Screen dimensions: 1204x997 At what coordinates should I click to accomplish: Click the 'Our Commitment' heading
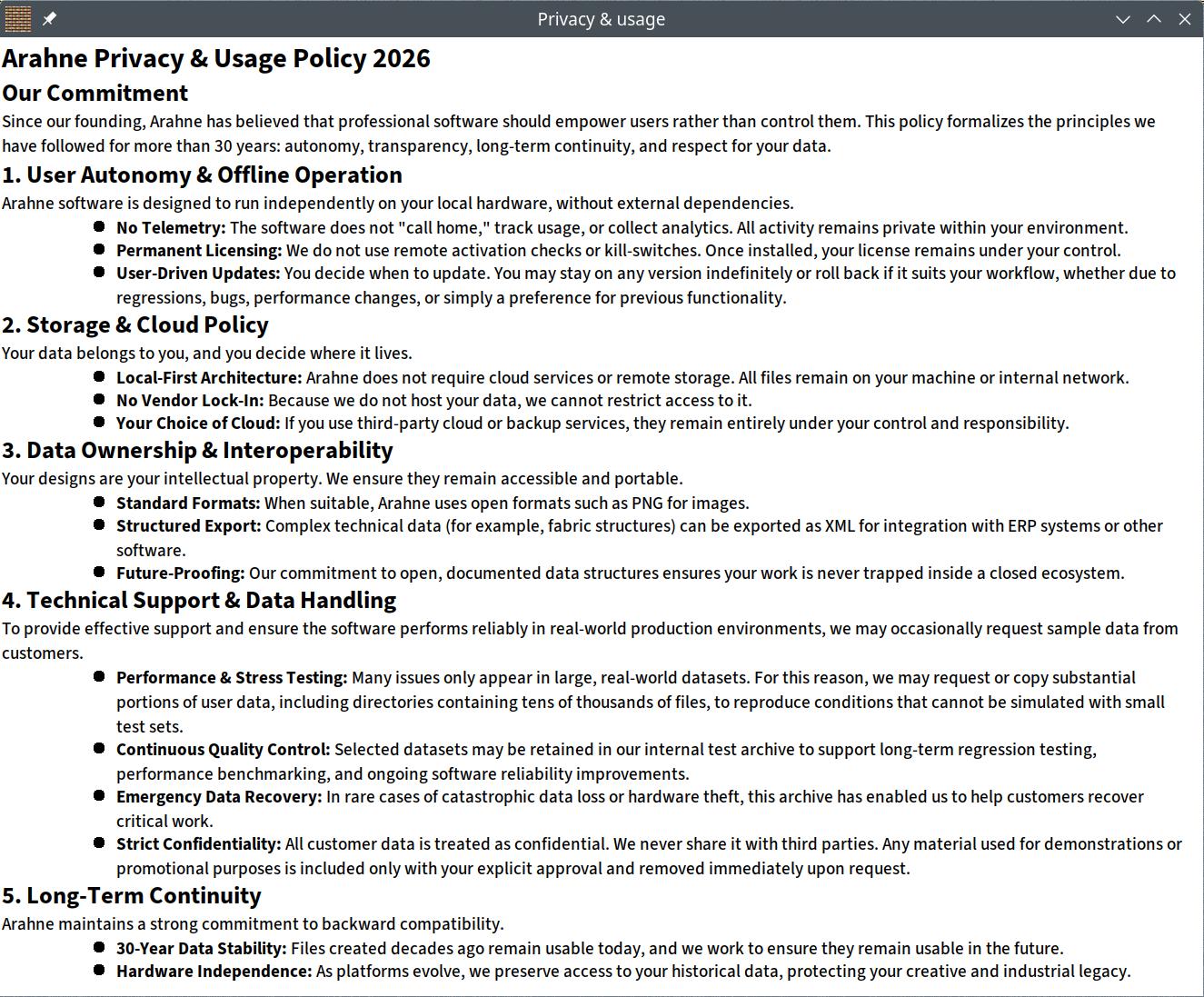(95, 94)
